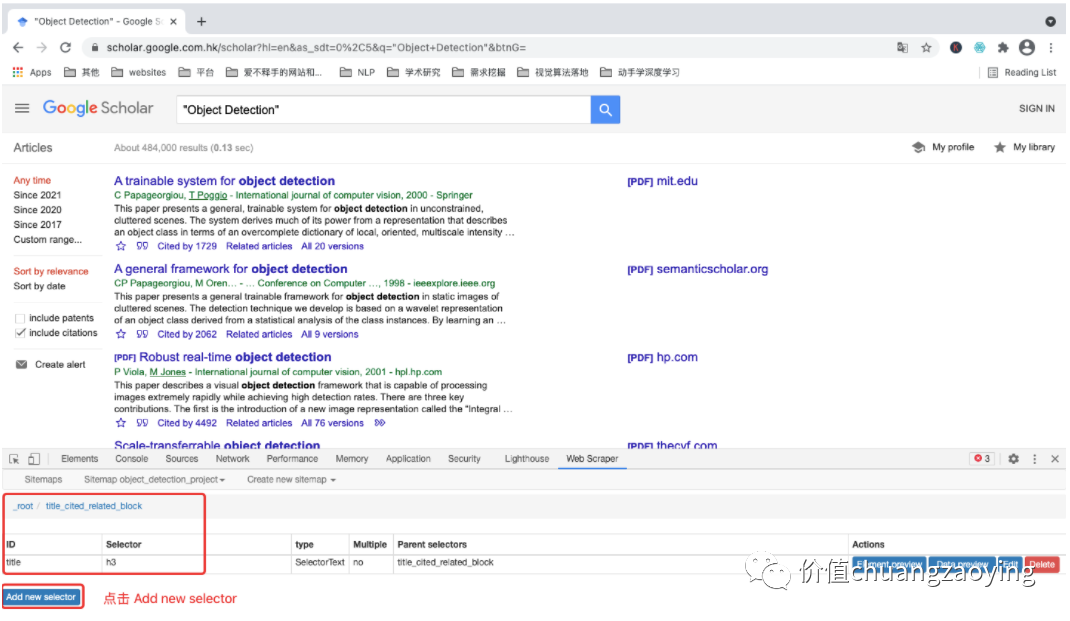Switch to the DevTools Network tab
This screenshot has width=1070, height=621.
(232, 459)
